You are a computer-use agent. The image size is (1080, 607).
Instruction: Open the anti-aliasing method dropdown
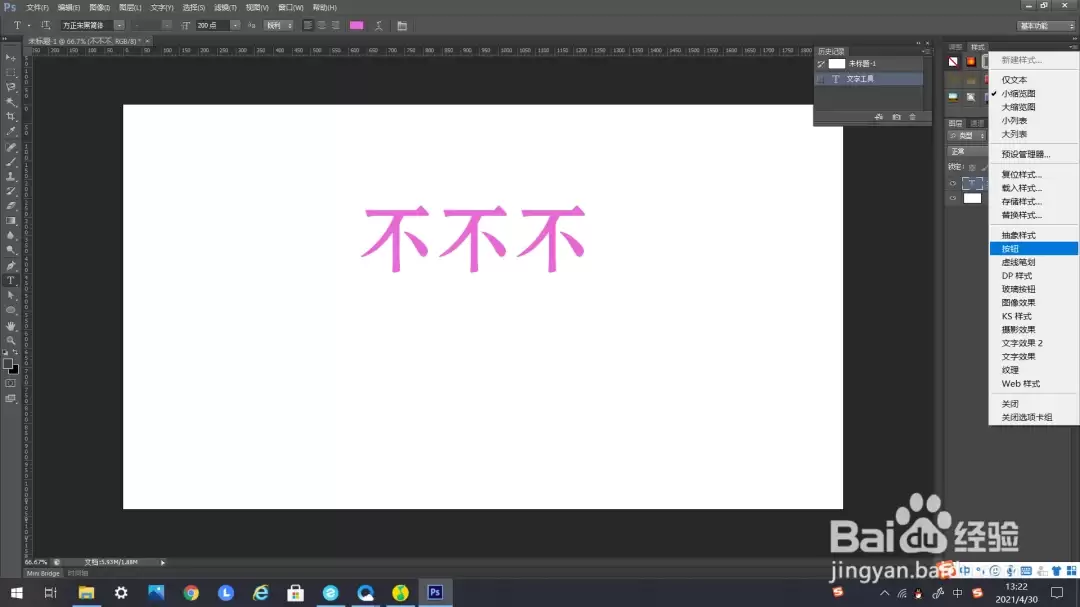(x=279, y=25)
